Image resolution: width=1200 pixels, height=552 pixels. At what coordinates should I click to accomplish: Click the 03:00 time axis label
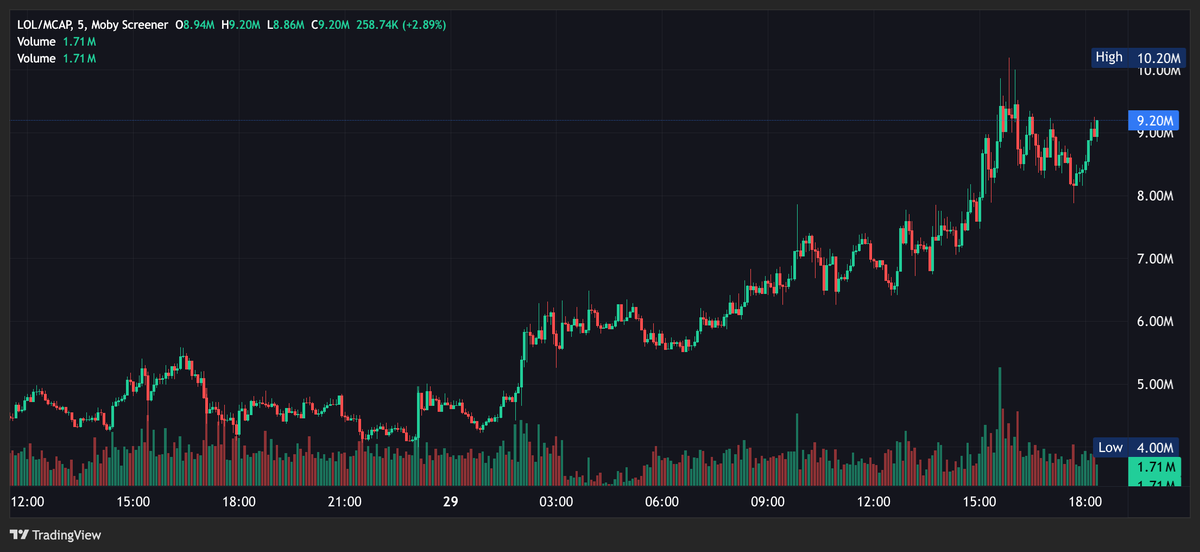[x=556, y=501]
